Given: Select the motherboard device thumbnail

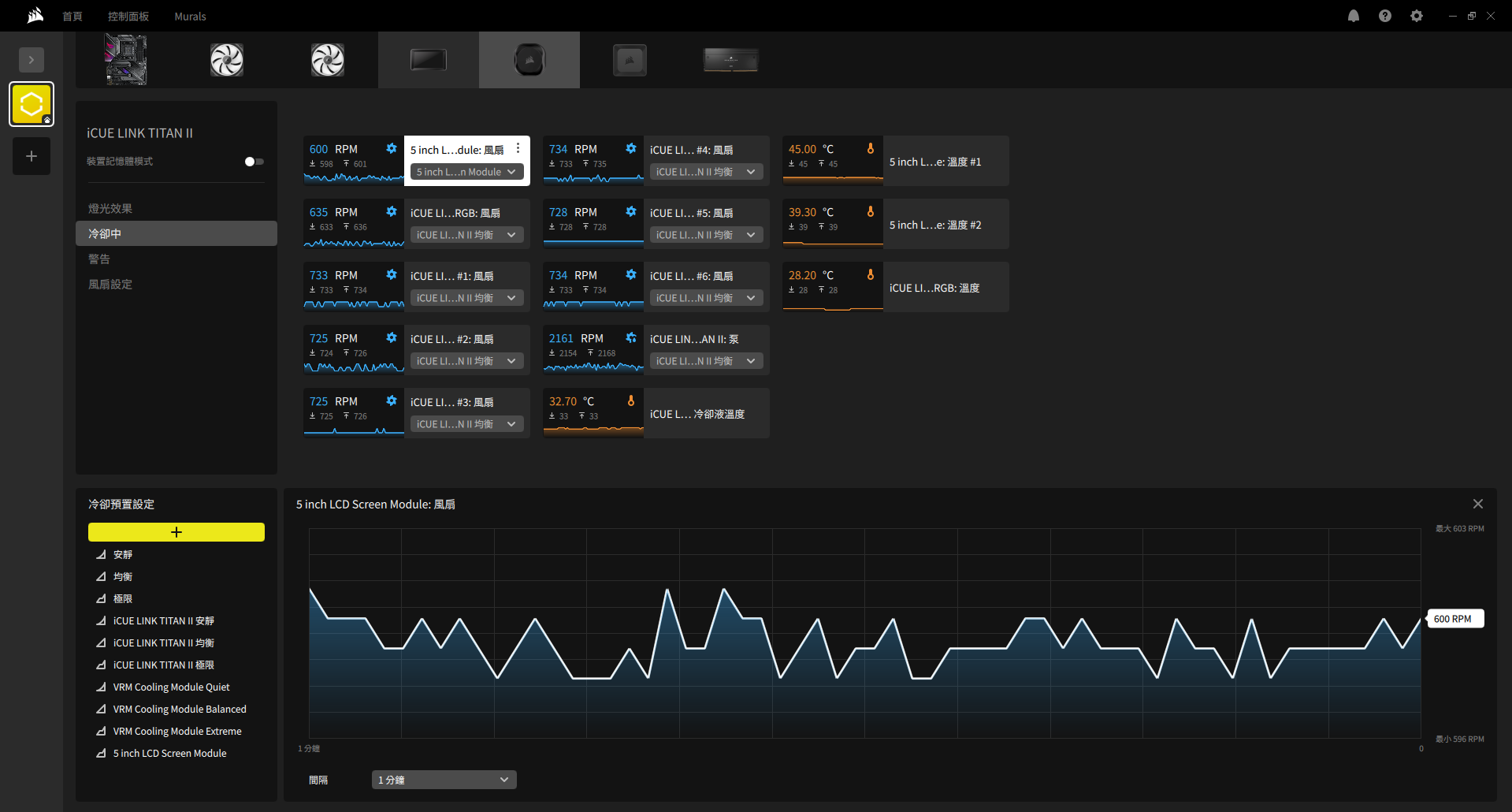Looking at the screenshot, I should [126, 60].
